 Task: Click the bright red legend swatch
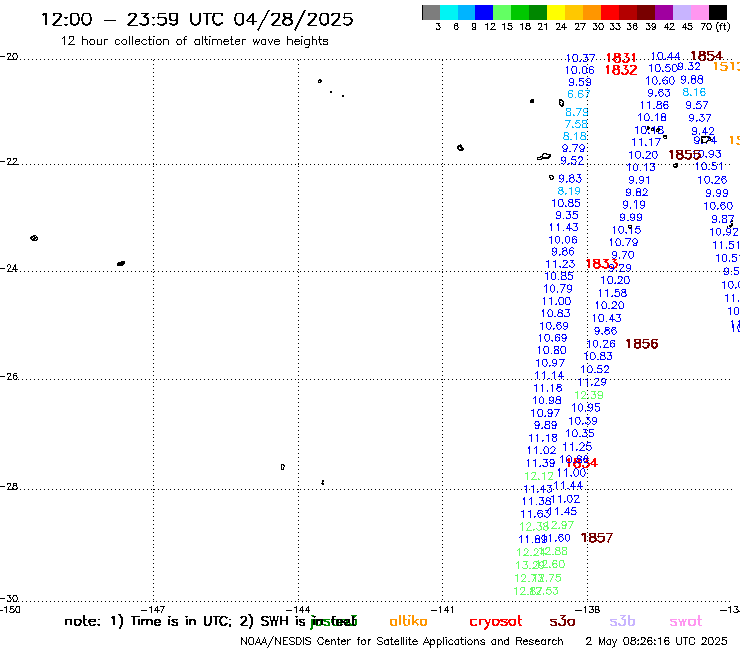point(610,12)
